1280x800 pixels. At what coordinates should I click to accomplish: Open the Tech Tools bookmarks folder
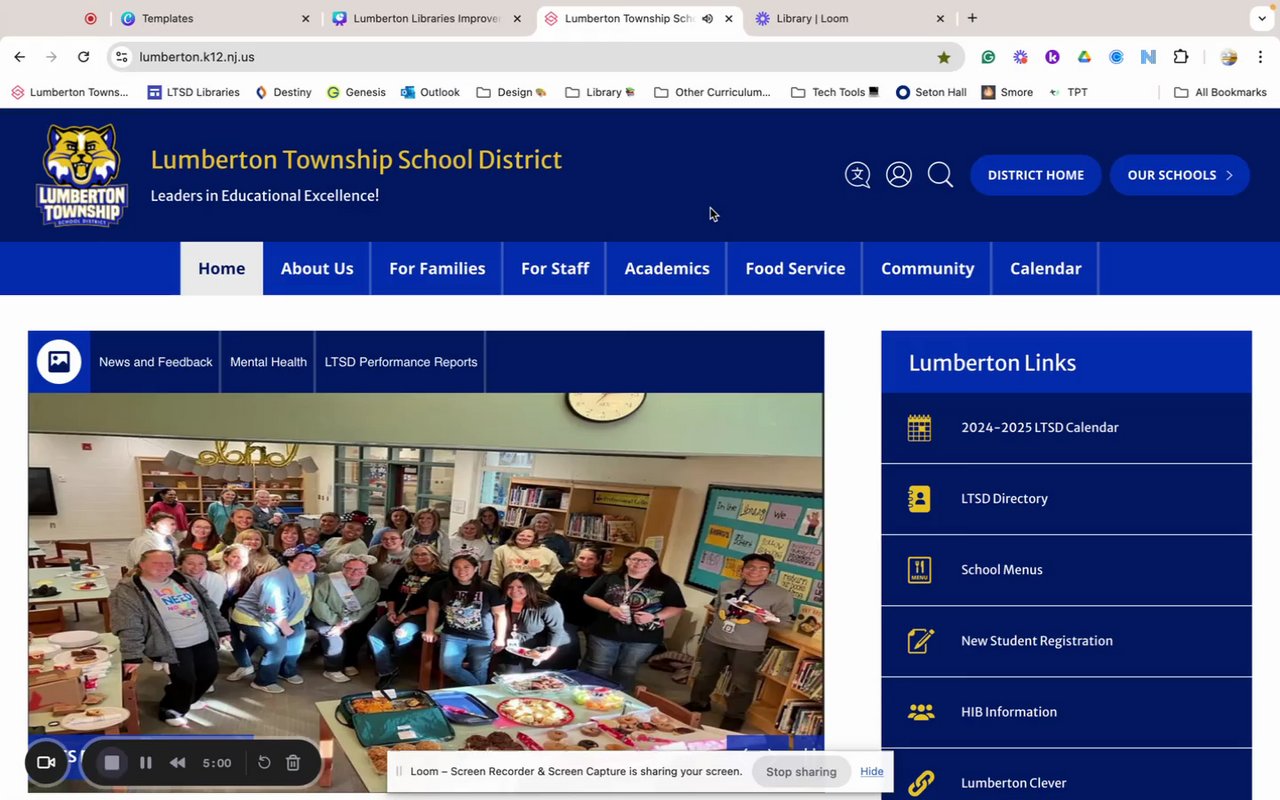835,92
